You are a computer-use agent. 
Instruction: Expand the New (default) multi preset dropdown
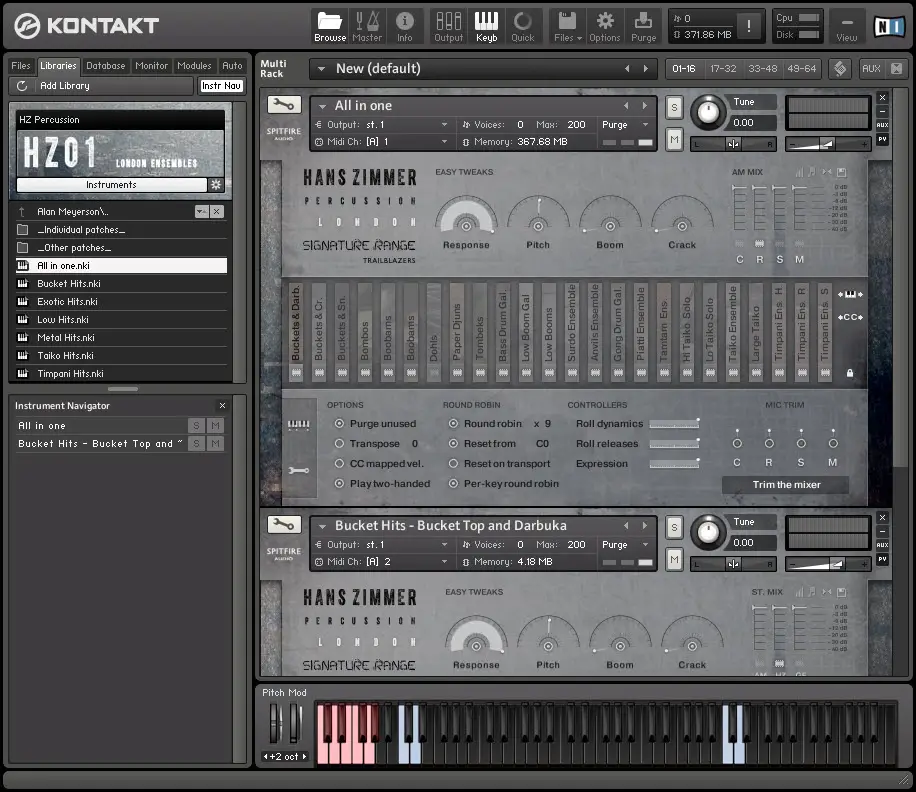coord(320,69)
